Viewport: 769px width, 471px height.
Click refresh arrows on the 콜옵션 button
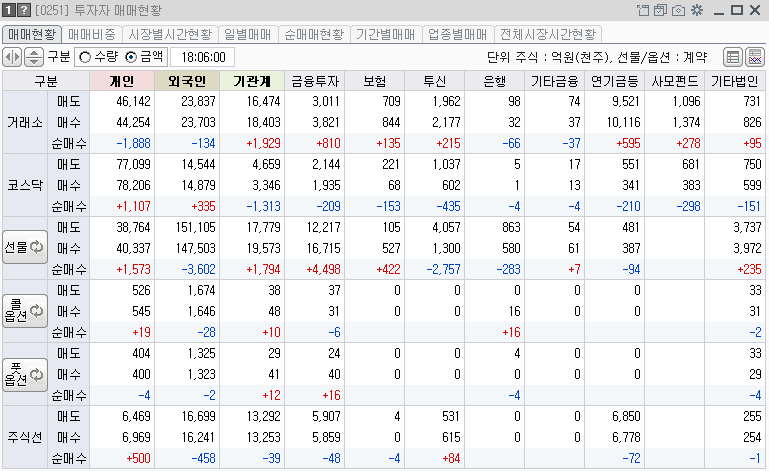click(x=37, y=311)
